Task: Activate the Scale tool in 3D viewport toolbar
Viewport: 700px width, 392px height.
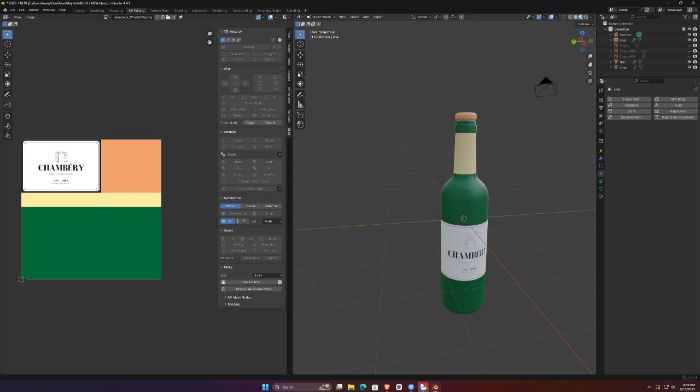Action: (300, 74)
